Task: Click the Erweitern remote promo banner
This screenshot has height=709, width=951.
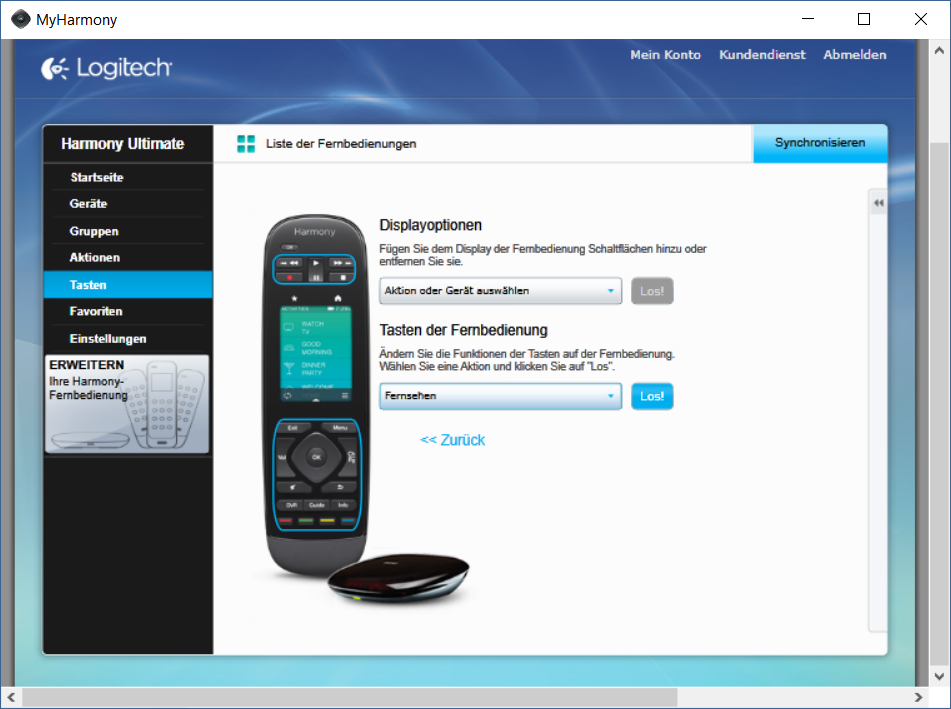Action: [127, 405]
